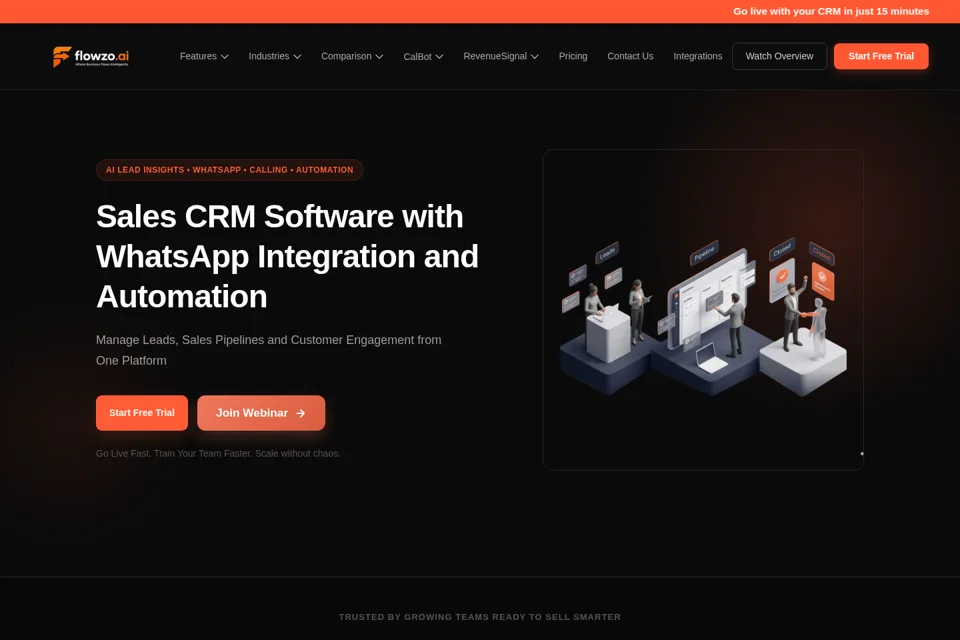Image resolution: width=960 pixels, height=640 pixels.
Task: Click the flowzo.ai logo
Action: coord(91,56)
